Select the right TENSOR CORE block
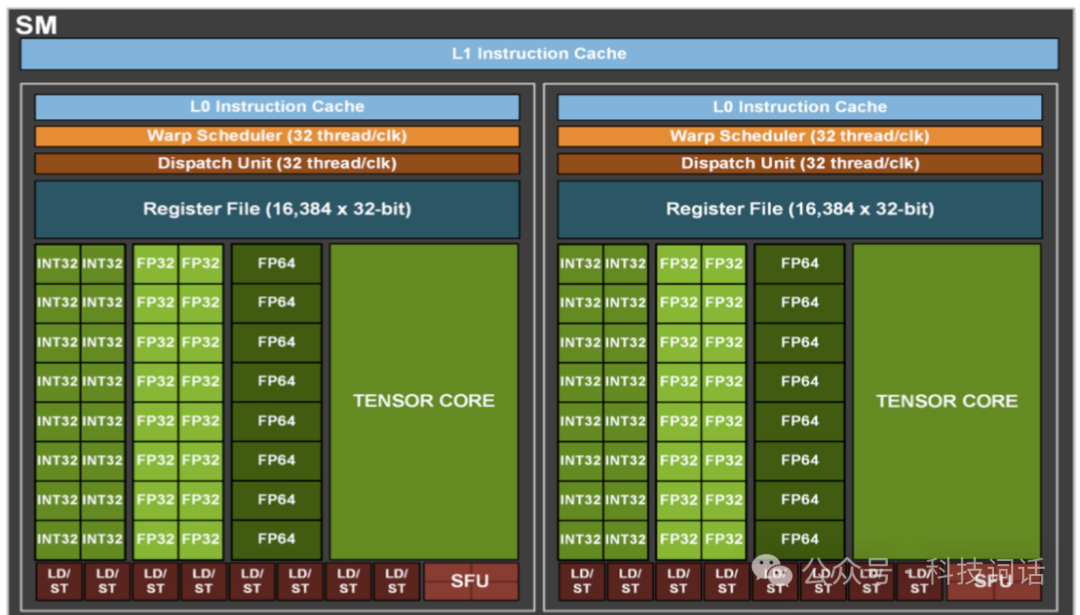The image size is (1080, 615). point(946,400)
